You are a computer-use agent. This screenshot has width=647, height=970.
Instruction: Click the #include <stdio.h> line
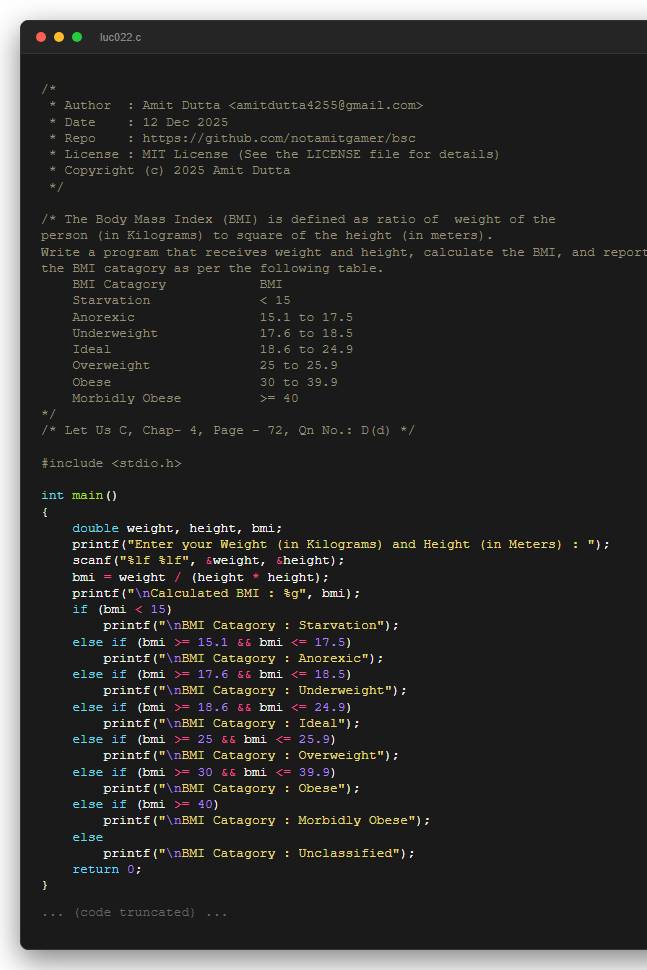111,463
